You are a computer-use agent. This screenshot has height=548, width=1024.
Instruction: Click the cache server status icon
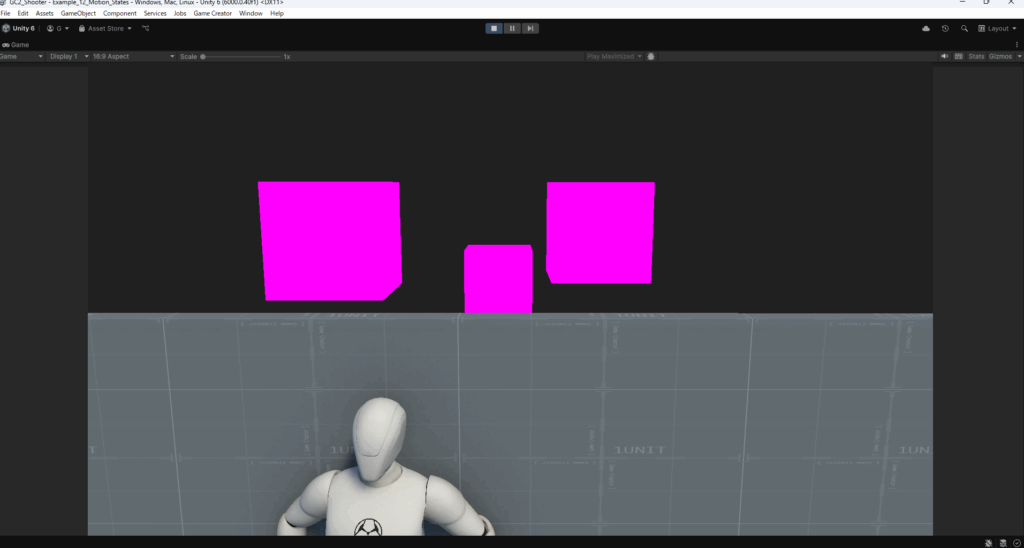coord(1003,543)
